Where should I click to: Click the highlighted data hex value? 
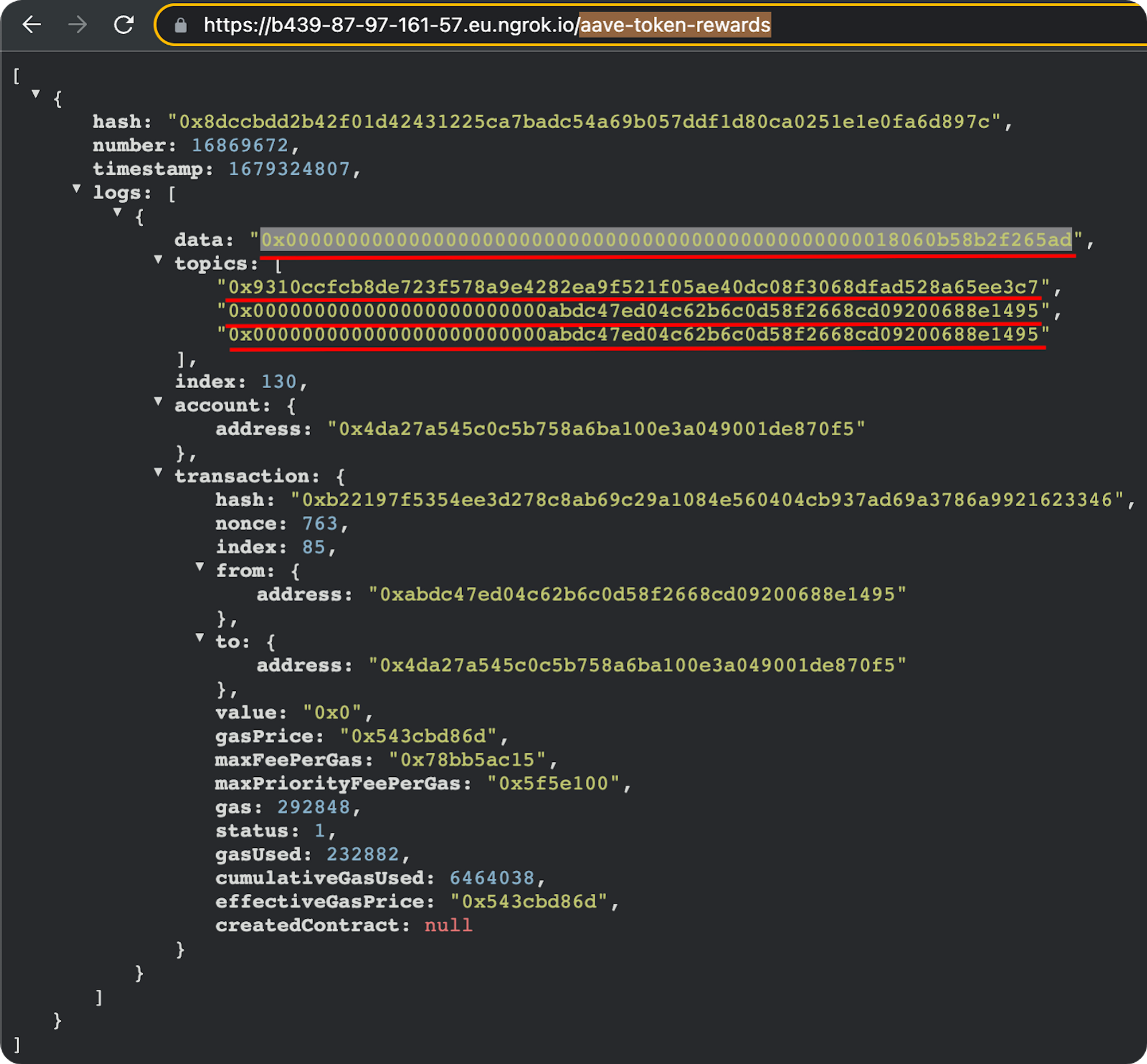tap(665, 240)
